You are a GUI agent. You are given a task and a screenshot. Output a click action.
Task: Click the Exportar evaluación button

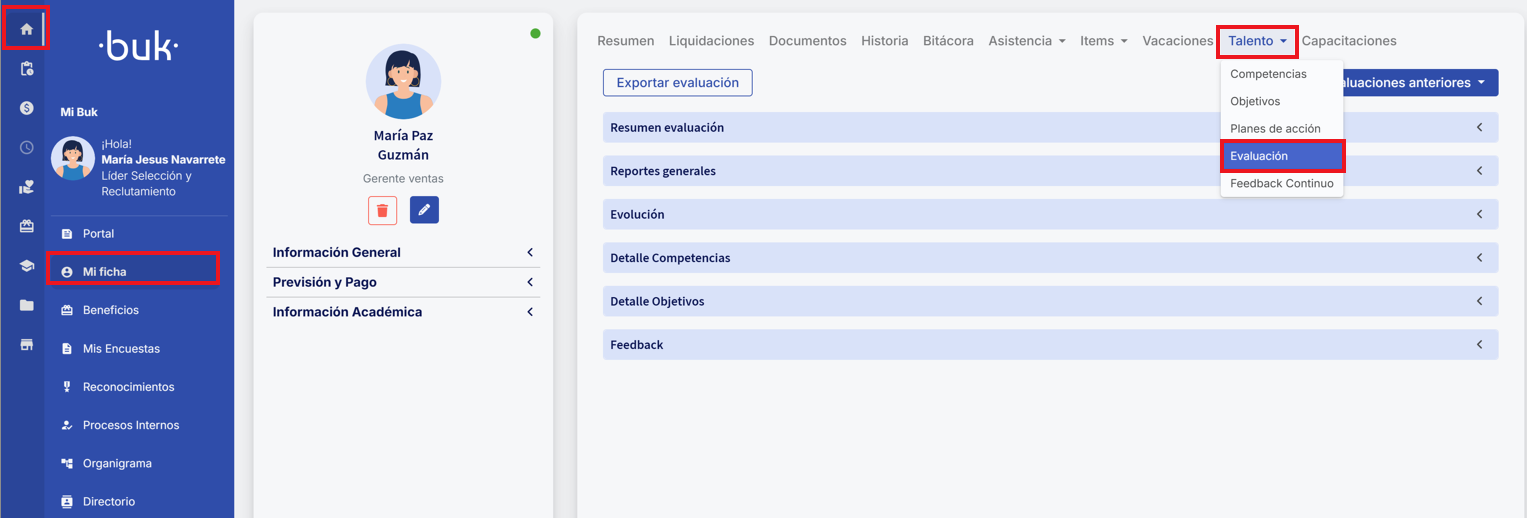click(x=677, y=83)
